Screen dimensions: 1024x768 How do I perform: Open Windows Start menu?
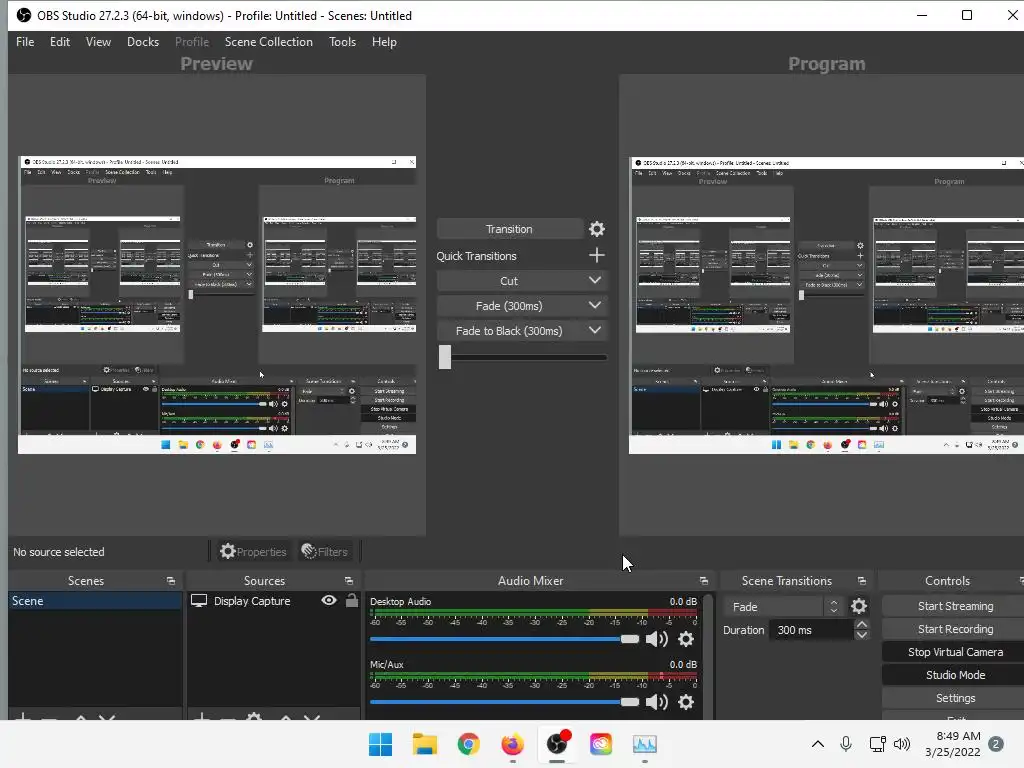(380, 744)
